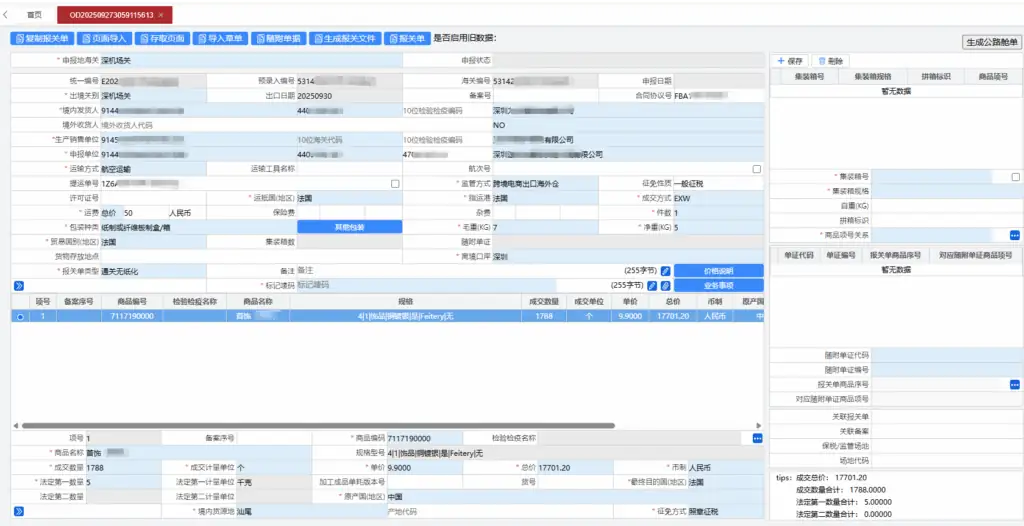Screen dimensions: 1024x526
Task: Click the 币制 field showing 人民币 in goods detail
Action: click(x=725, y=468)
